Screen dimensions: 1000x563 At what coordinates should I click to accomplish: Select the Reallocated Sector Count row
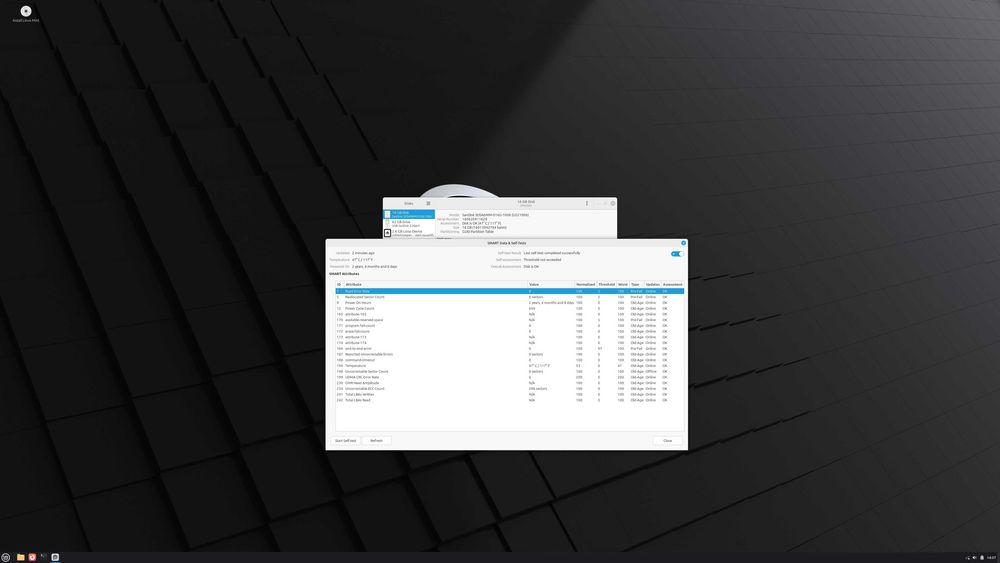[x=510, y=297]
